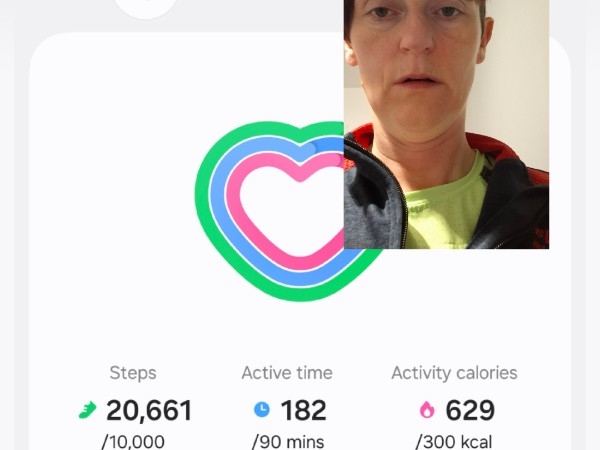Tap the green shoe steps icon
Viewport: 600px width, 450px height.
(x=88, y=410)
